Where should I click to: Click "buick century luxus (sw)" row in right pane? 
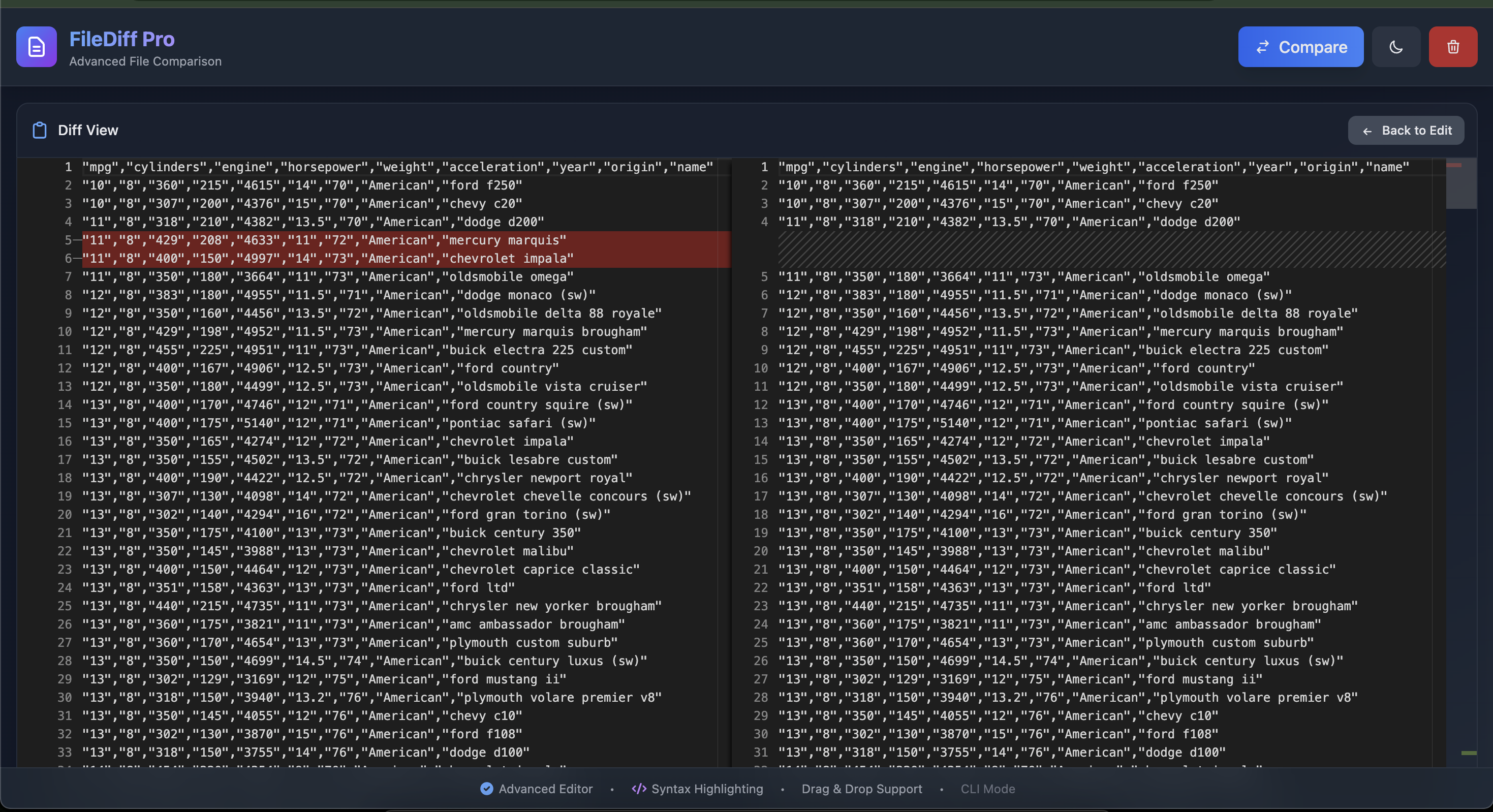click(x=1061, y=661)
